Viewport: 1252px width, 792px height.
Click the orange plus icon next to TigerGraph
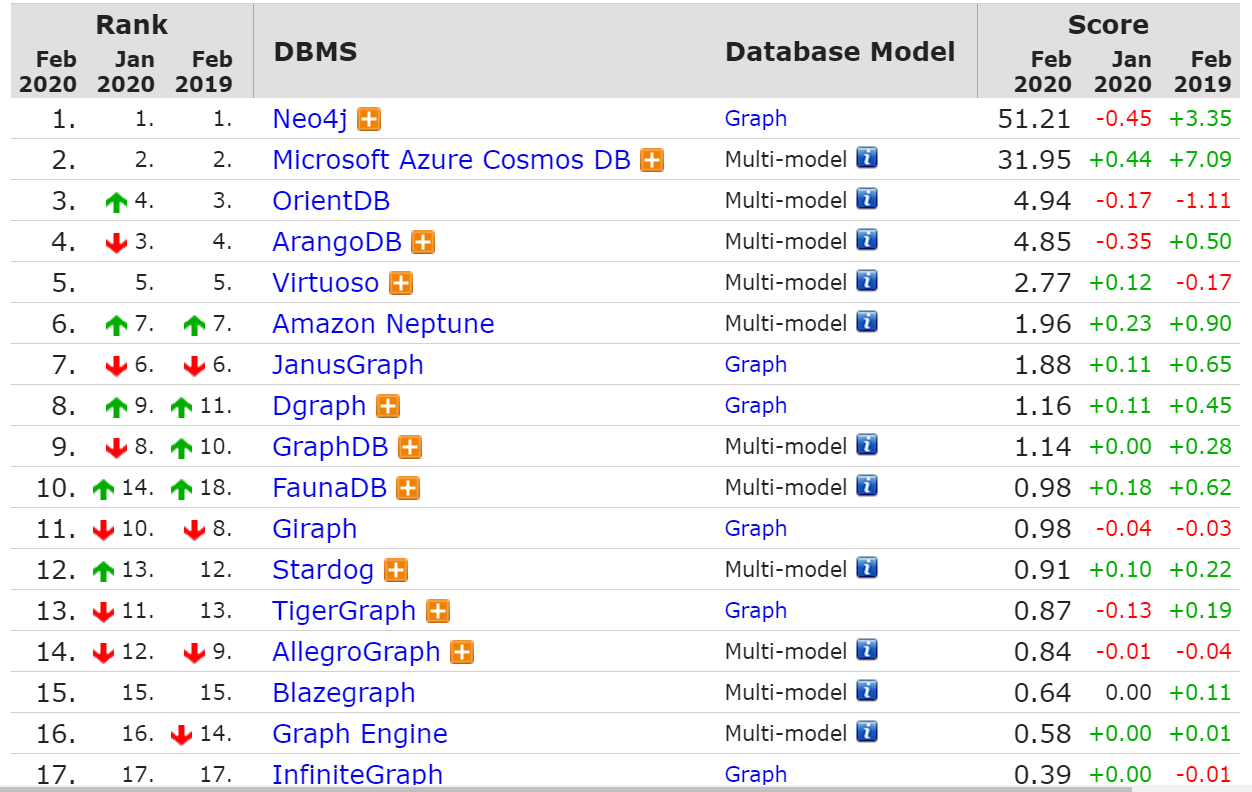click(437, 611)
